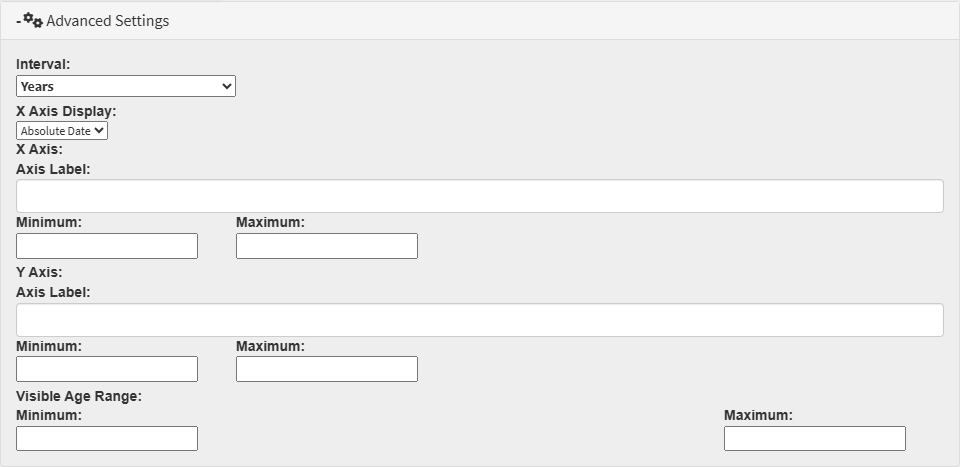
Task: Open the X Axis Display dropdown
Action: 62,130
